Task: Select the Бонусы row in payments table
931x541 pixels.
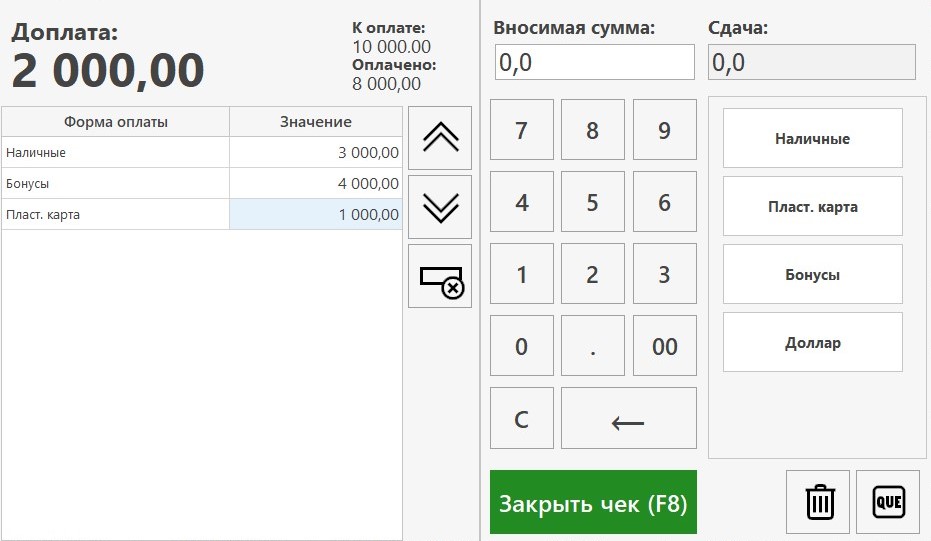Action: click(x=202, y=184)
